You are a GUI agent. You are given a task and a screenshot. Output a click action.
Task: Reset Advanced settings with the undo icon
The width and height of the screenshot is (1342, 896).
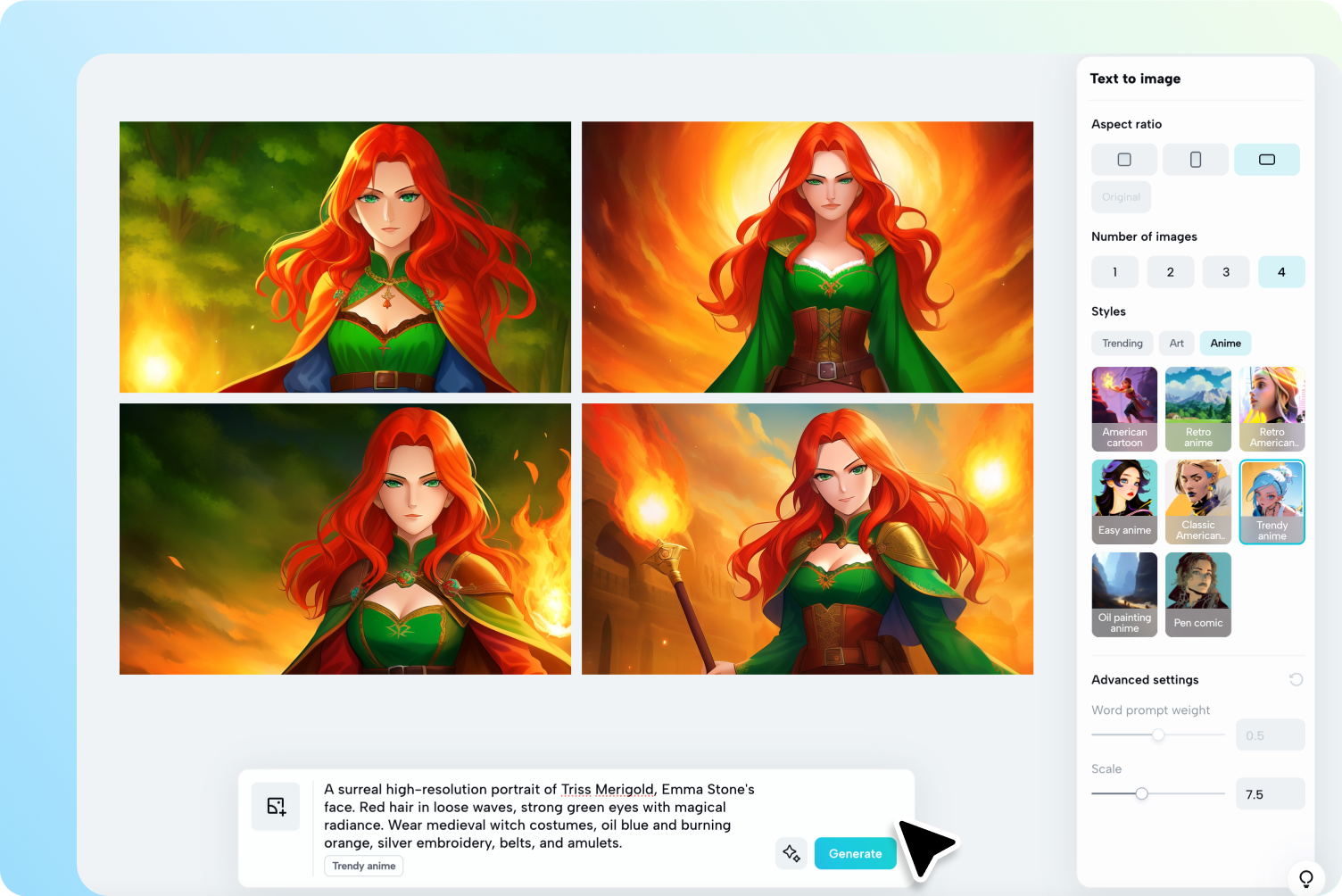click(1296, 679)
